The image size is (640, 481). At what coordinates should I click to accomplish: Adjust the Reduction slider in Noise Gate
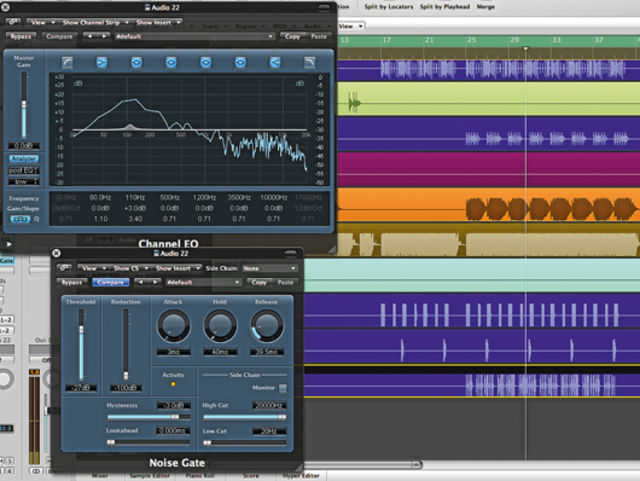126,345
